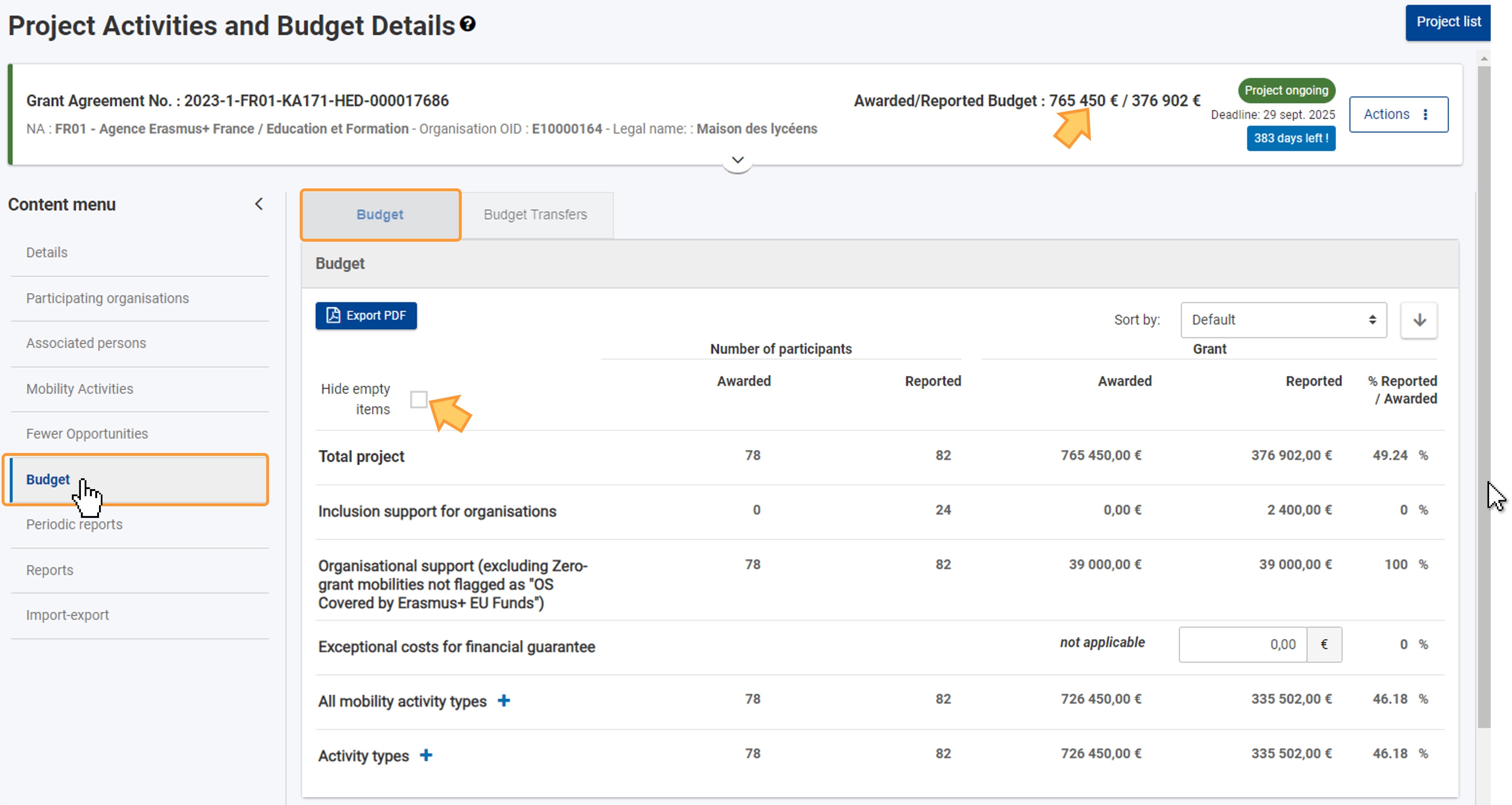The width and height of the screenshot is (1512, 805).
Task: Click the Deadline 29 sept. 2025 text
Action: tap(1273, 115)
